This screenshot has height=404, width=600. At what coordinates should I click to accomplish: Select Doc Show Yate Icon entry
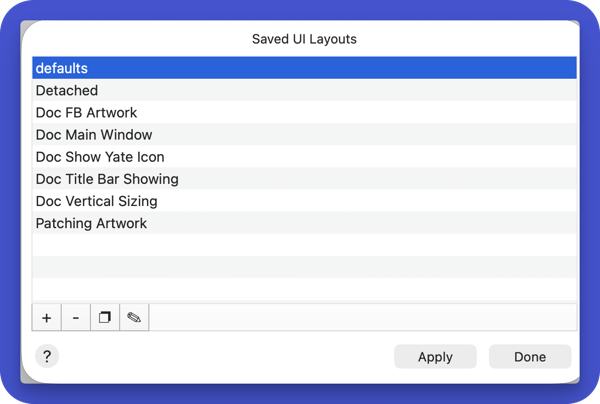pyautogui.click(x=304, y=157)
